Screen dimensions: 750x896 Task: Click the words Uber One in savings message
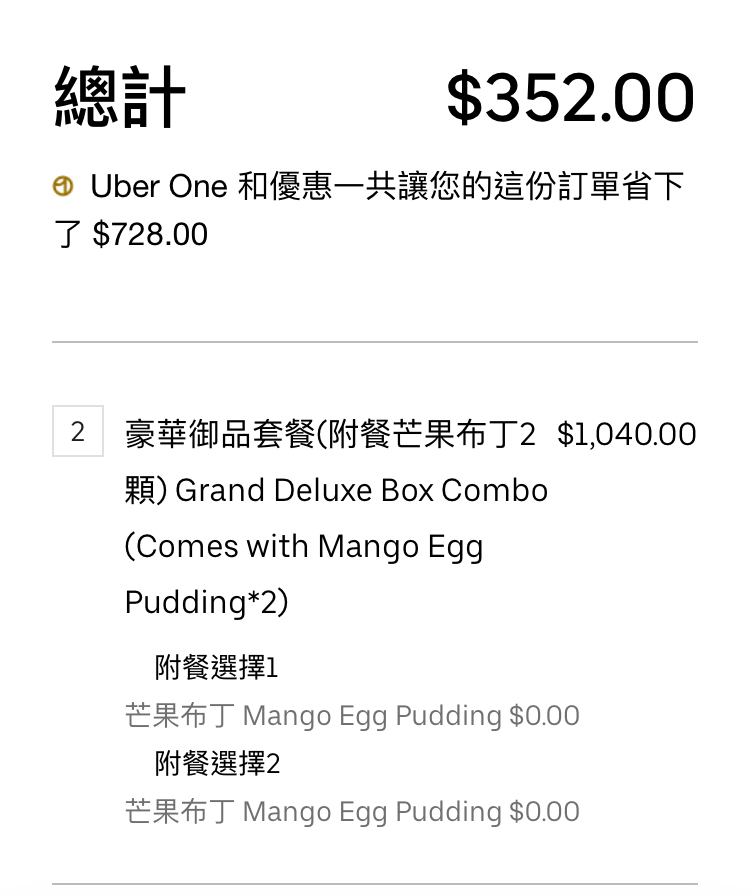(x=159, y=186)
